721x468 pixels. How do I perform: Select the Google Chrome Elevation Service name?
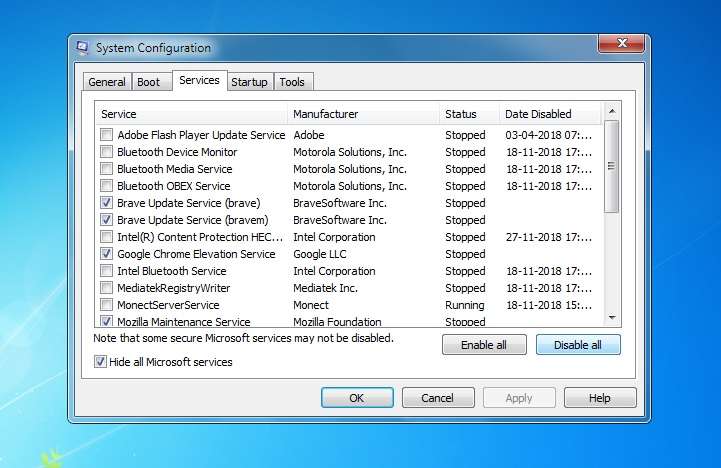click(196, 254)
